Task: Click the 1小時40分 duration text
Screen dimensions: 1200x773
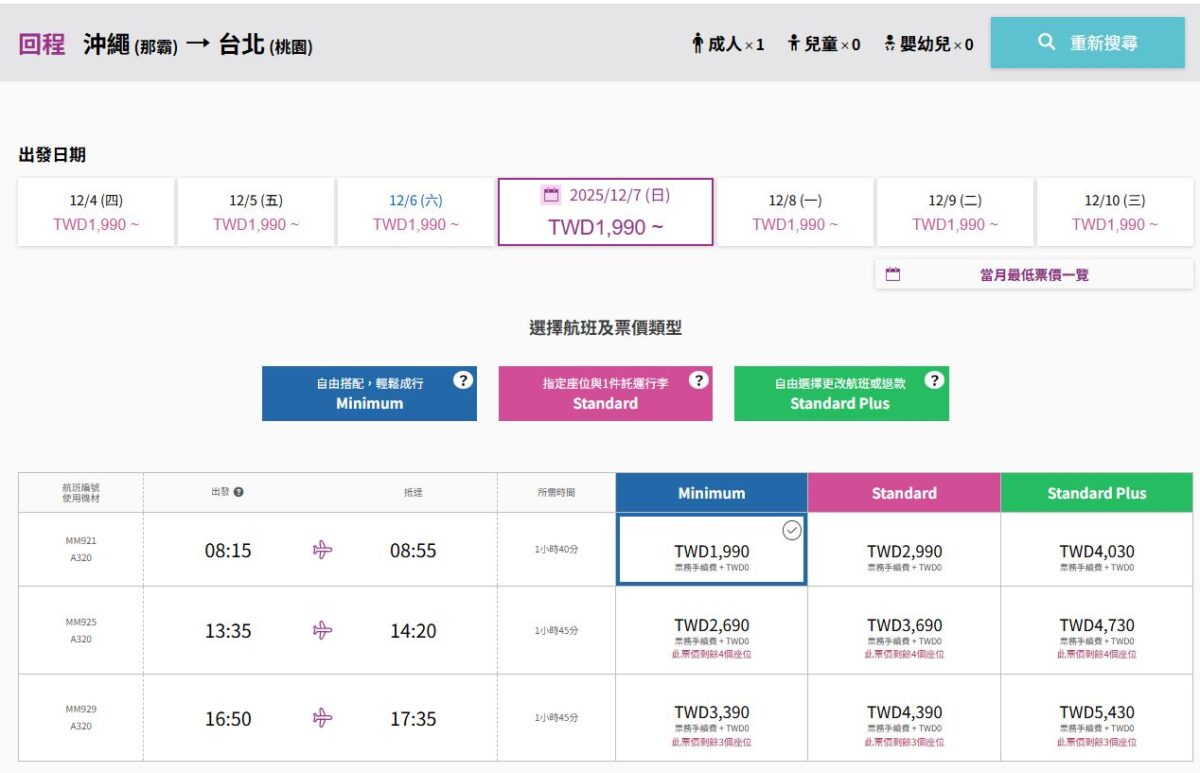Action: point(556,550)
